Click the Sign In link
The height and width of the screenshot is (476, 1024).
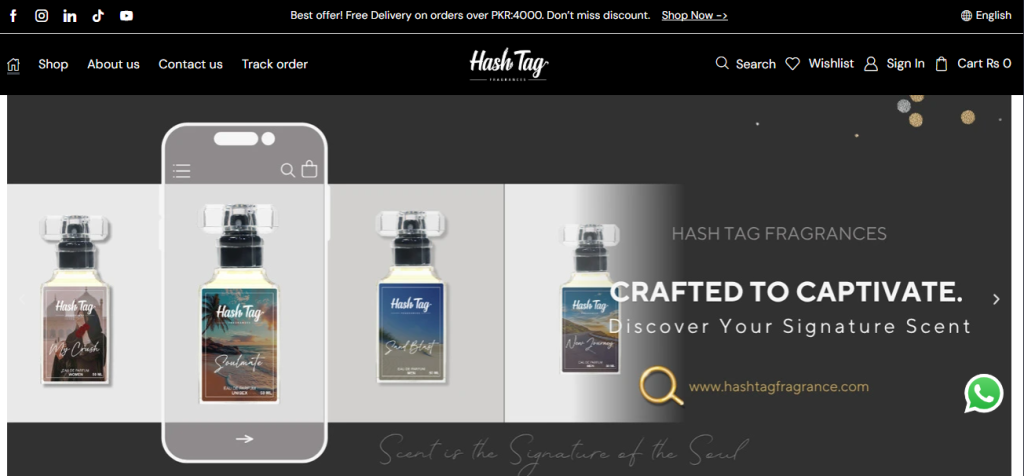point(905,63)
